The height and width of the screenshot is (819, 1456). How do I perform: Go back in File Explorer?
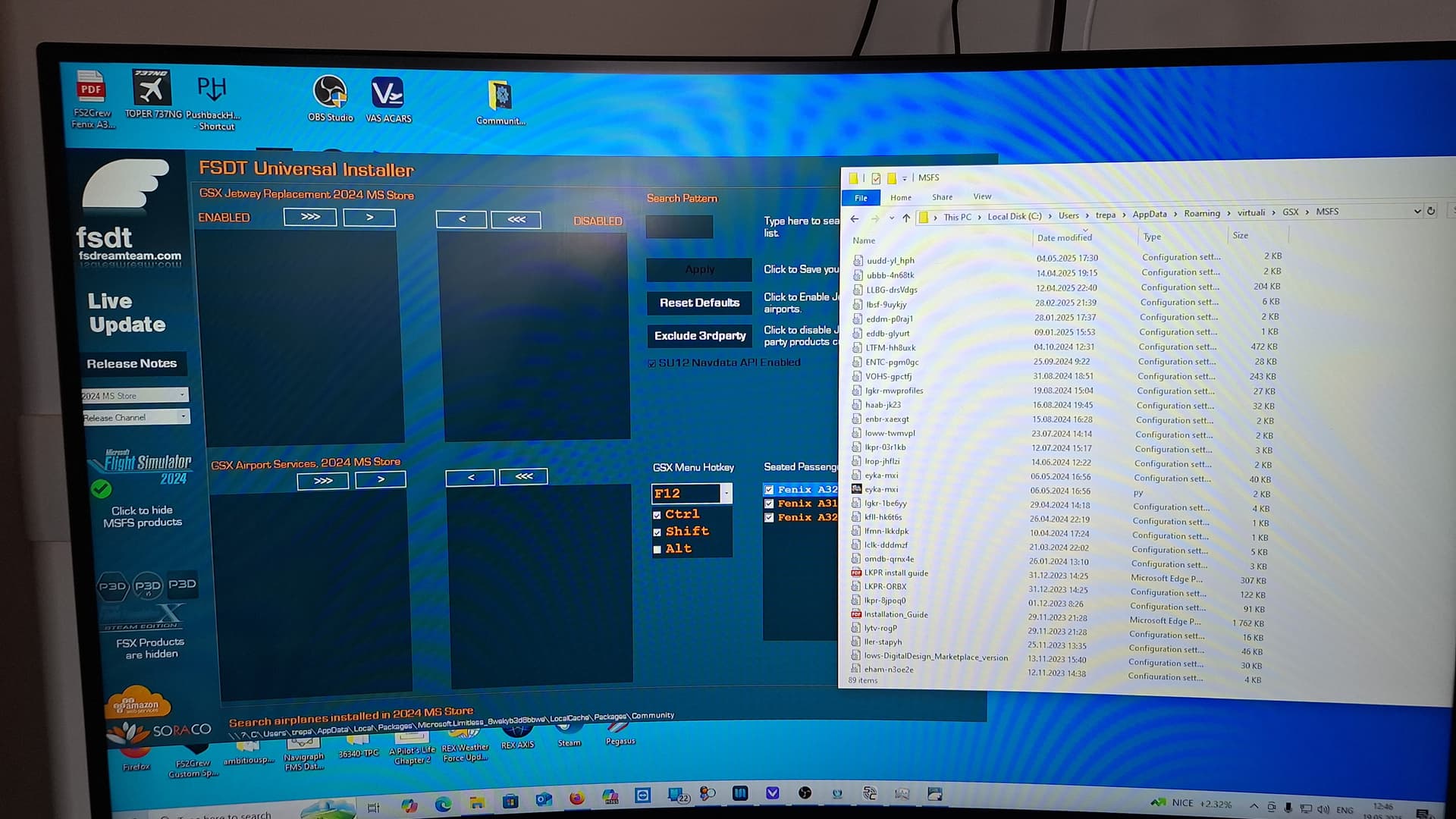click(855, 218)
